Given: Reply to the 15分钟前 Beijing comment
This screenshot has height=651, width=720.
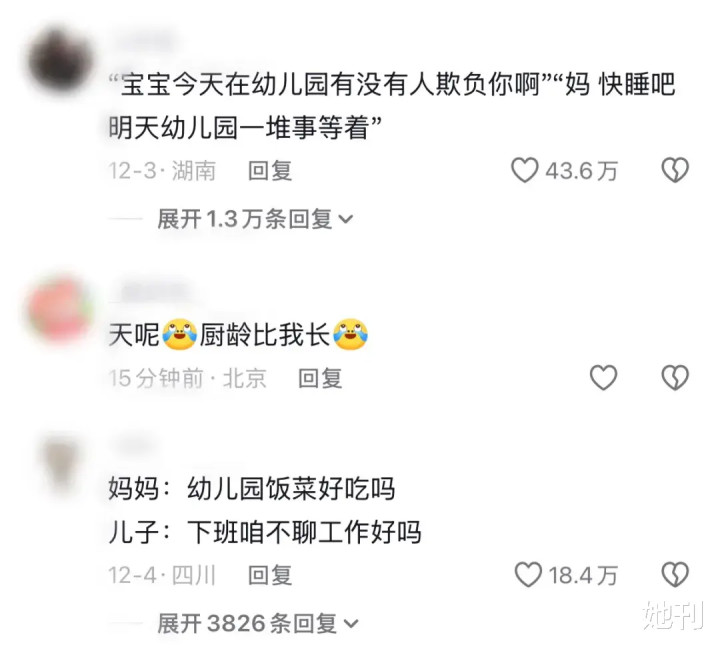Looking at the screenshot, I should point(320,378).
